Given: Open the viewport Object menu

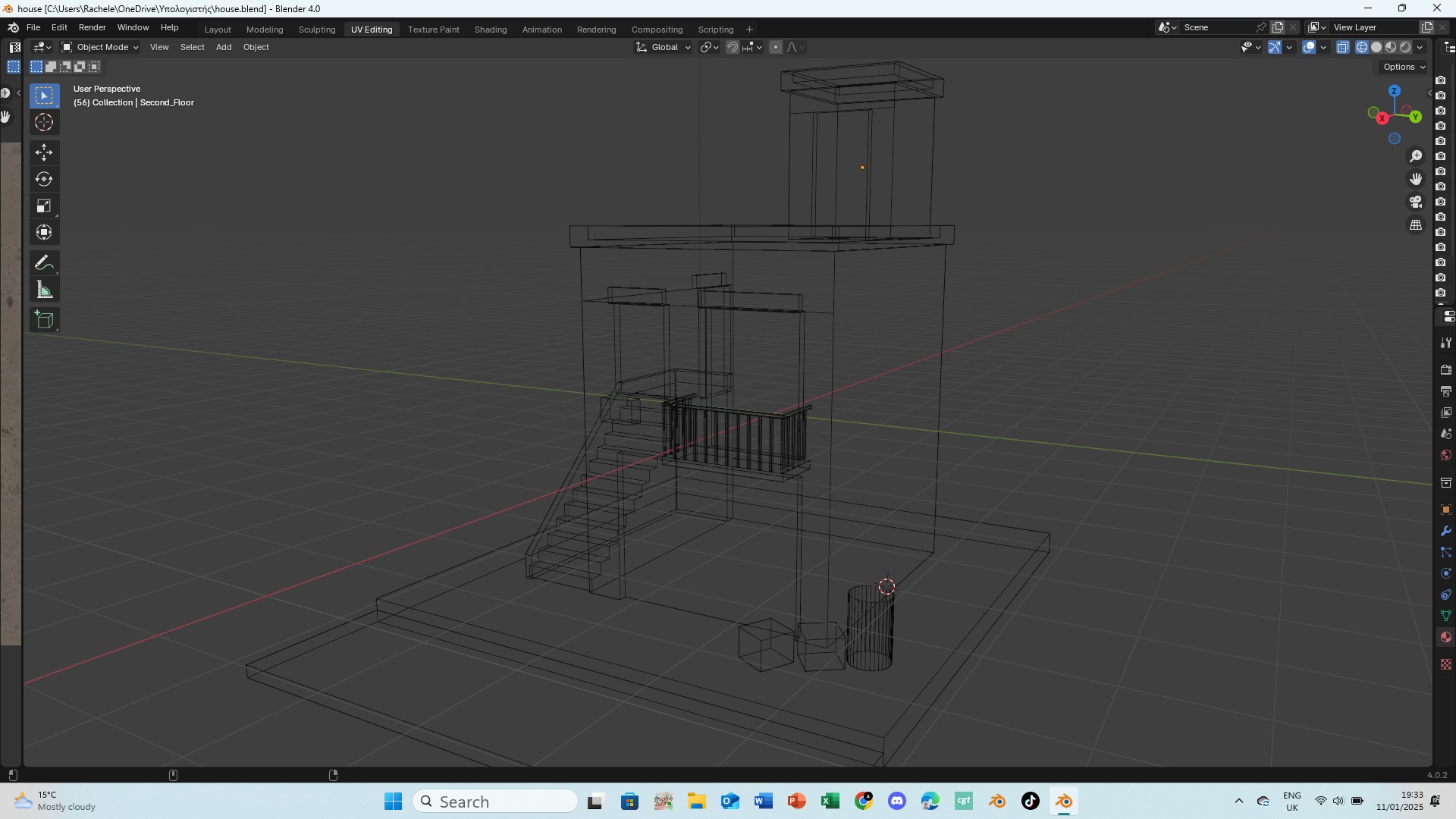Looking at the screenshot, I should click(256, 47).
